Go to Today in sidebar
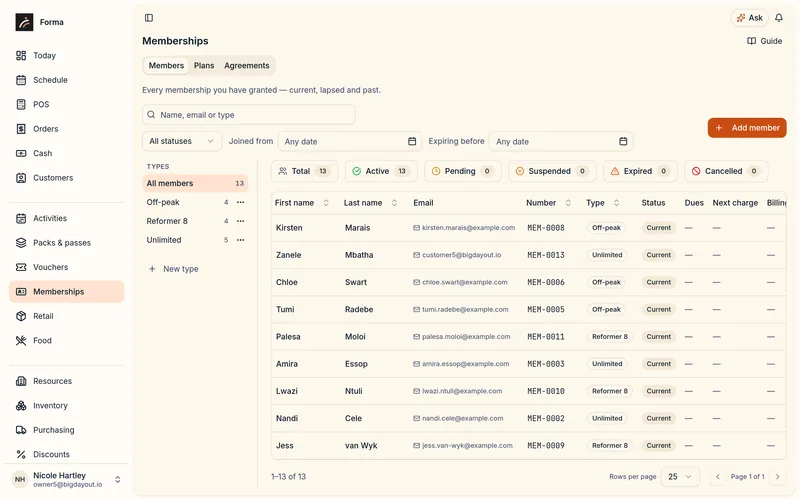The height and width of the screenshot is (500, 800). tap(66, 56)
